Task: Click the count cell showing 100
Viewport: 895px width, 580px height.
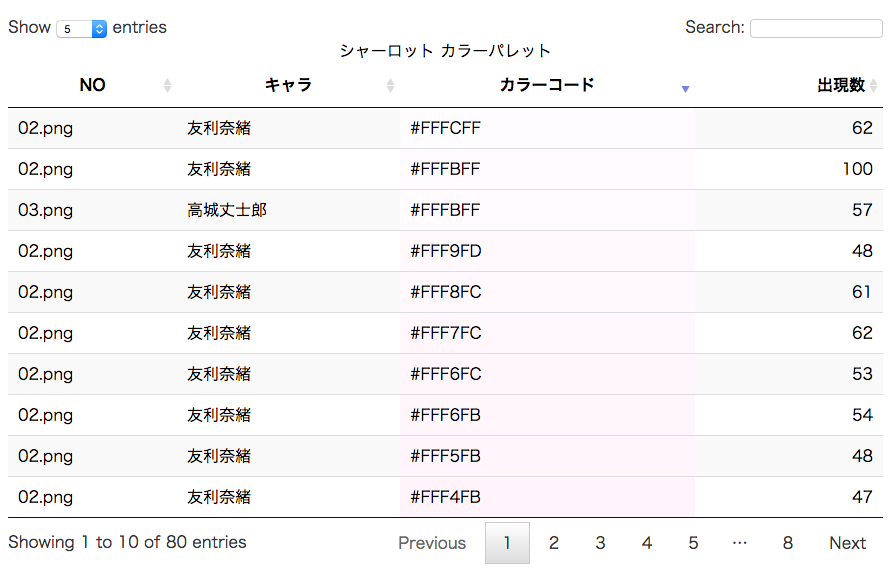Action: (857, 169)
